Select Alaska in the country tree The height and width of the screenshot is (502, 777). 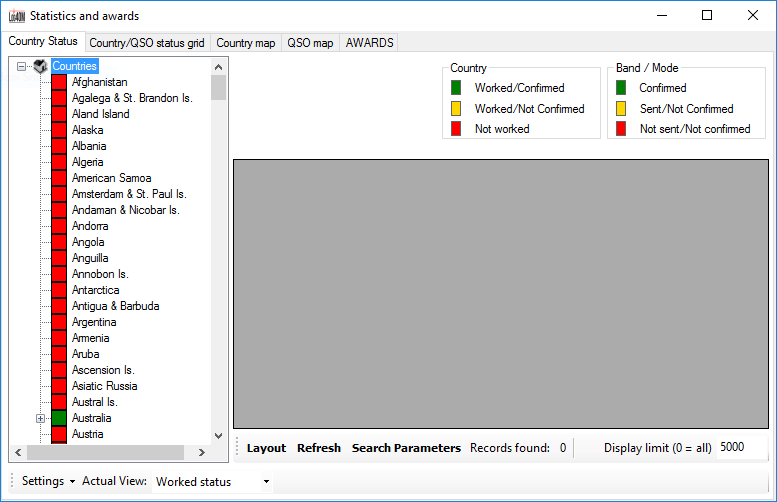[x=88, y=130]
